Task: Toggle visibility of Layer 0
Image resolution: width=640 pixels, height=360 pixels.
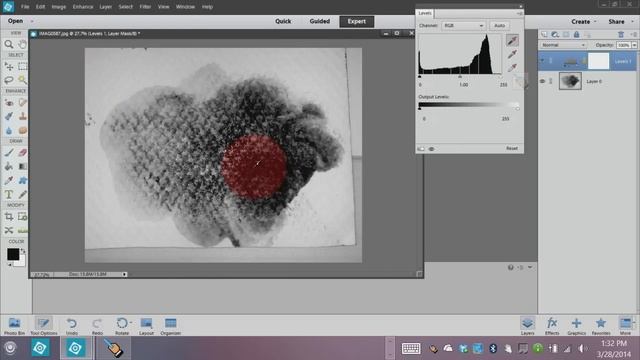Action: pos(542,81)
